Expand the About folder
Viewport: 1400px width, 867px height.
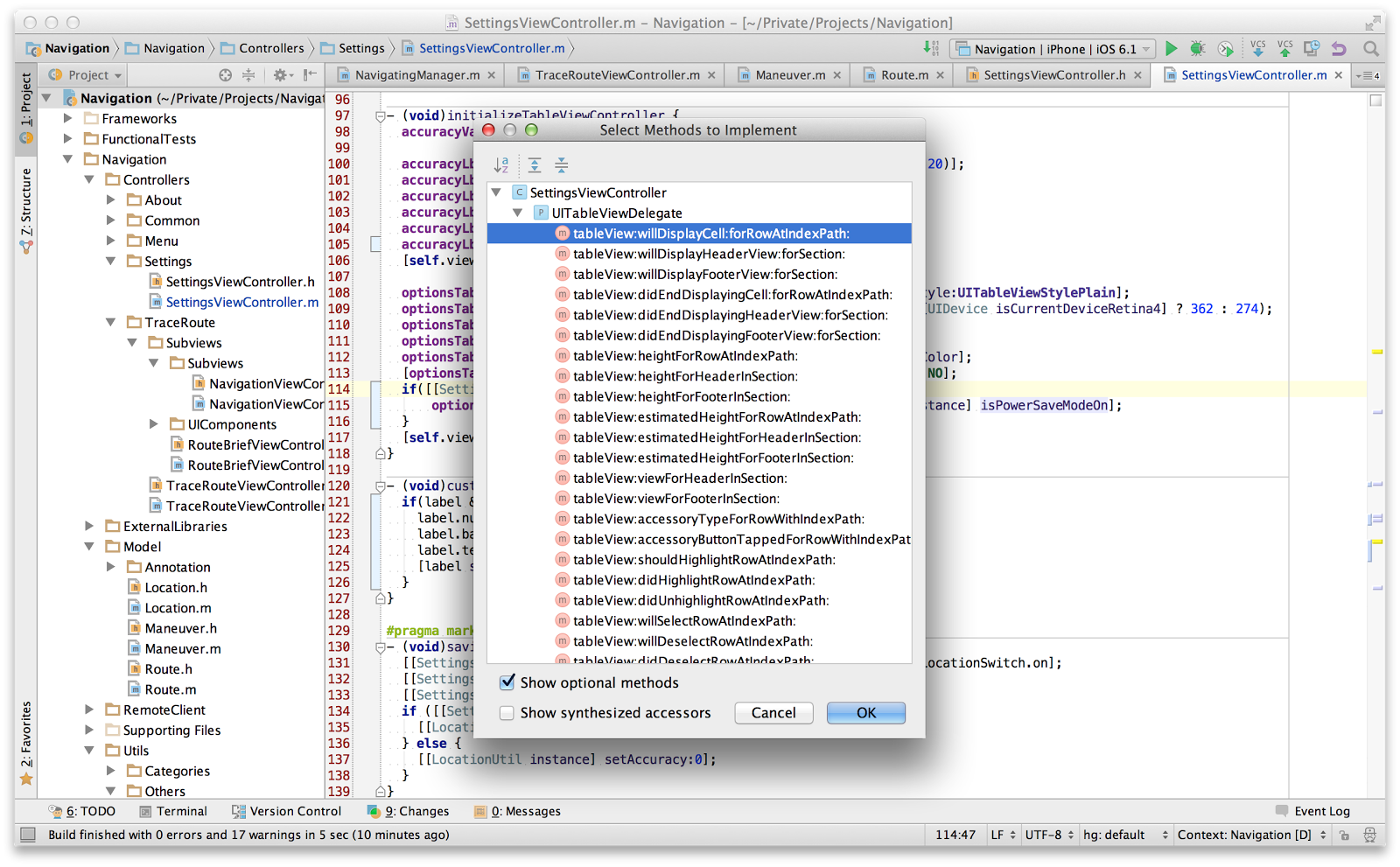[110, 199]
